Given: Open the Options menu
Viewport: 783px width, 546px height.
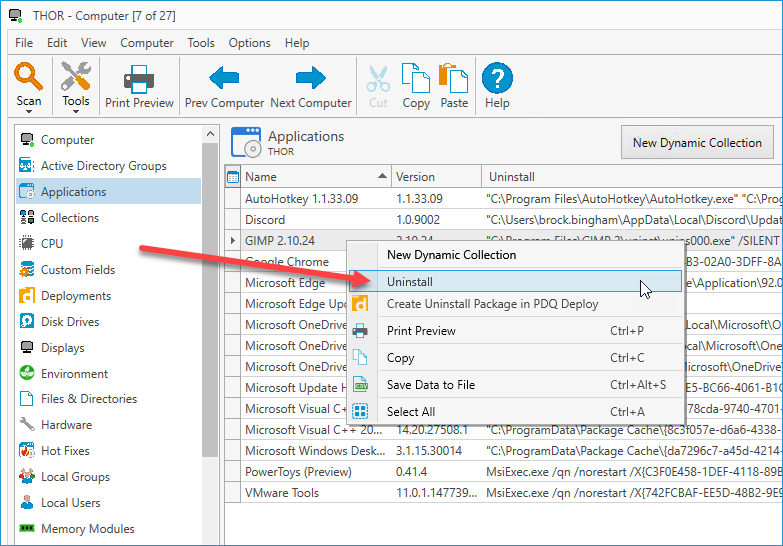Looking at the screenshot, I should pyautogui.click(x=249, y=43).
